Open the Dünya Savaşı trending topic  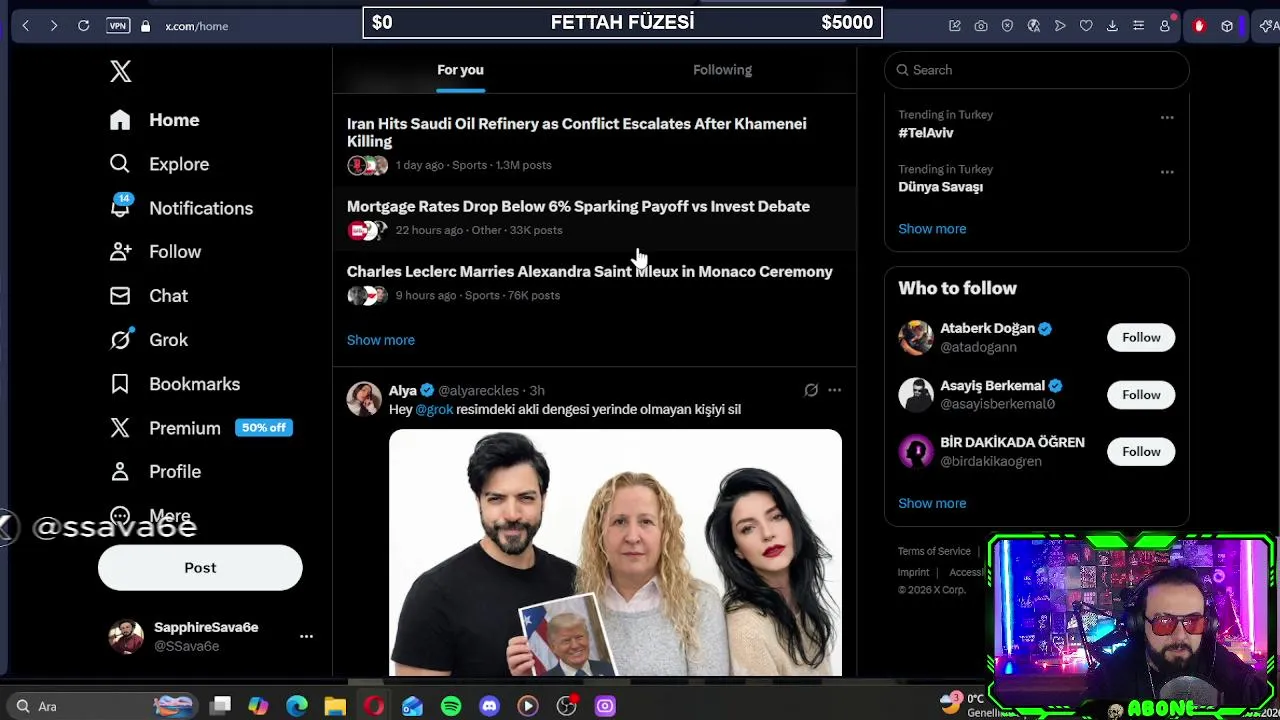[940, 187]
